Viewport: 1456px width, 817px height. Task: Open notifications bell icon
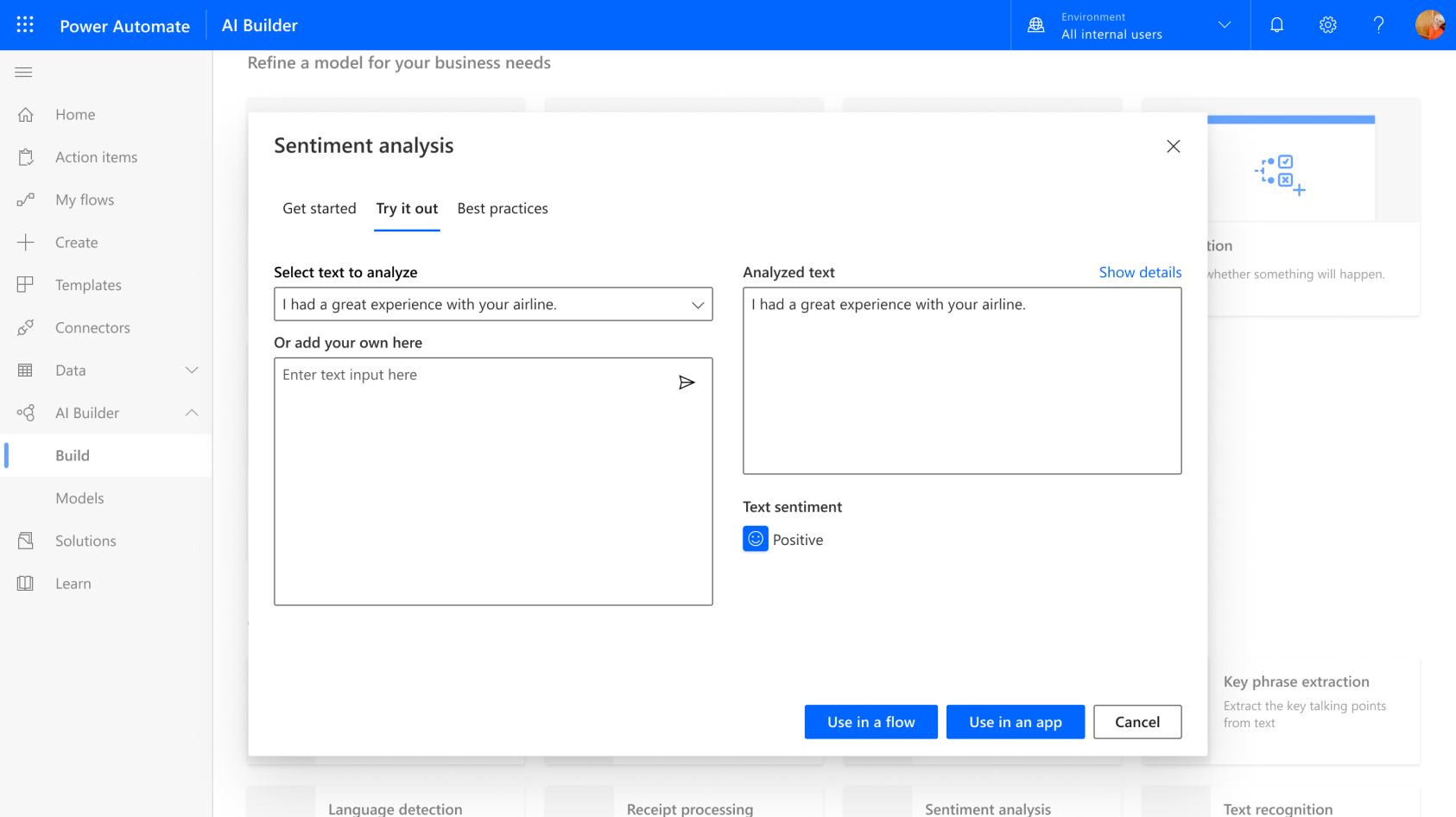click(x=1276, y=25)
